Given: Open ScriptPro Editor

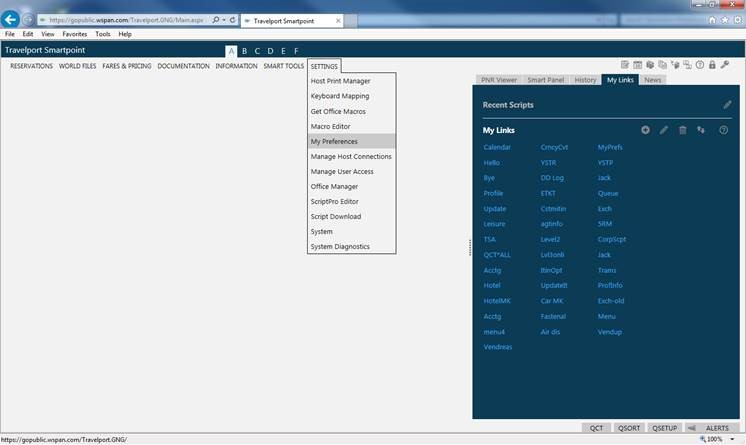Looking at the screenshot, I should pyautogui.click(x=351, y=201).
